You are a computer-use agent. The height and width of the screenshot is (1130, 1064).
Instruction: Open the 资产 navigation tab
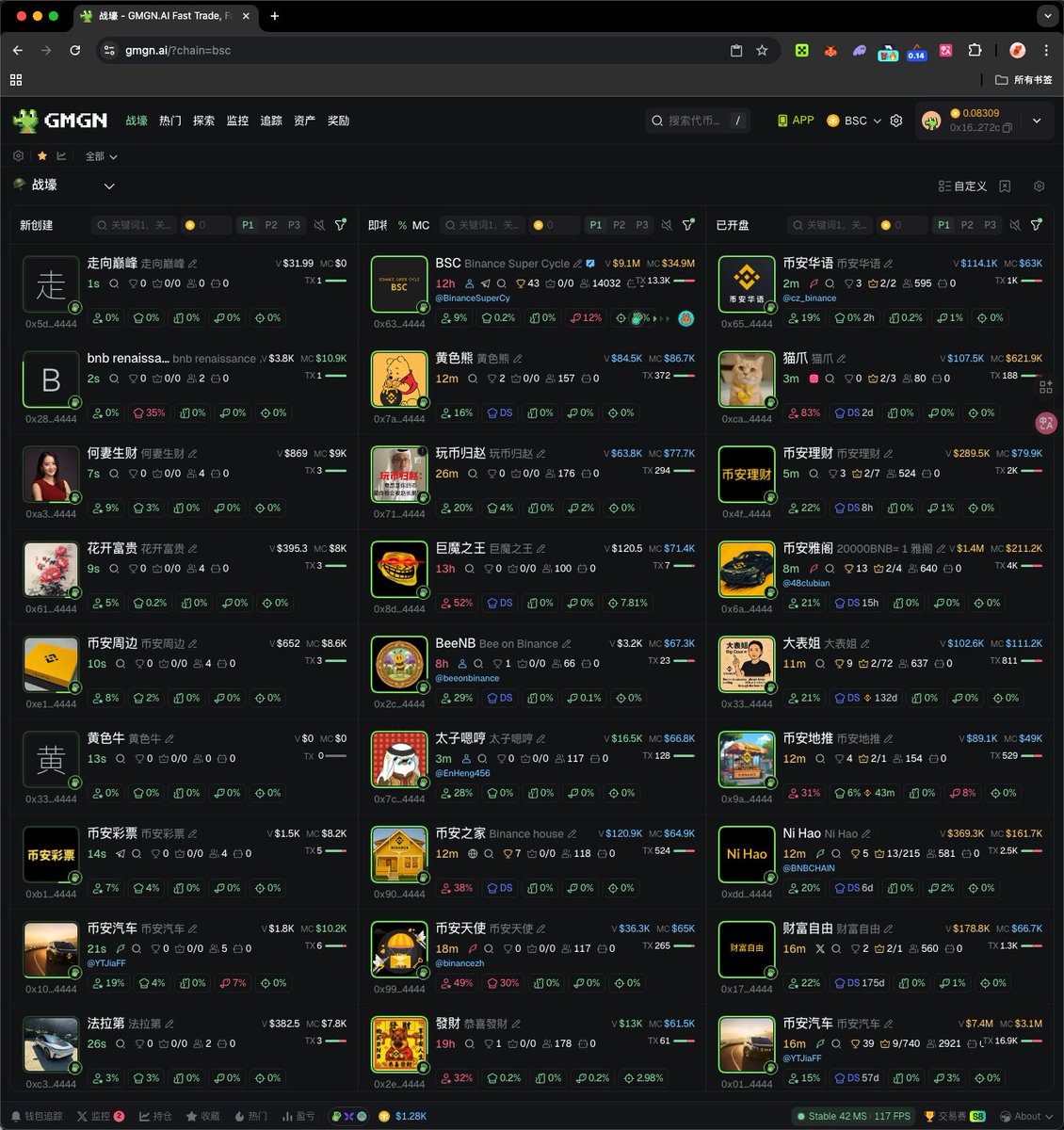(x=304, y=121)
